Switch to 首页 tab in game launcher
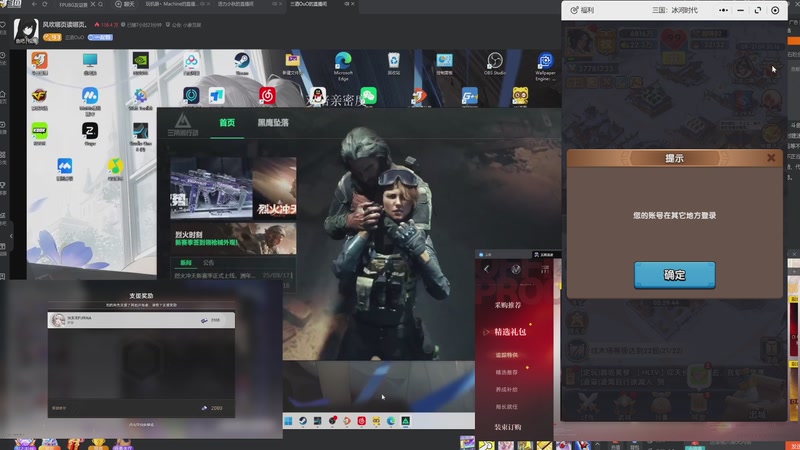 227,122
